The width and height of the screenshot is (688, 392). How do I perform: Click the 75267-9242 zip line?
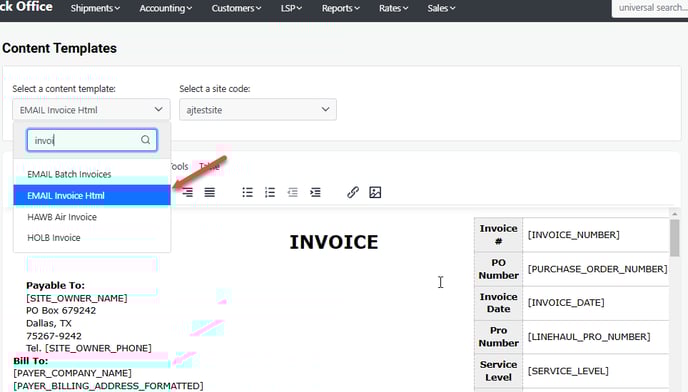54,336
